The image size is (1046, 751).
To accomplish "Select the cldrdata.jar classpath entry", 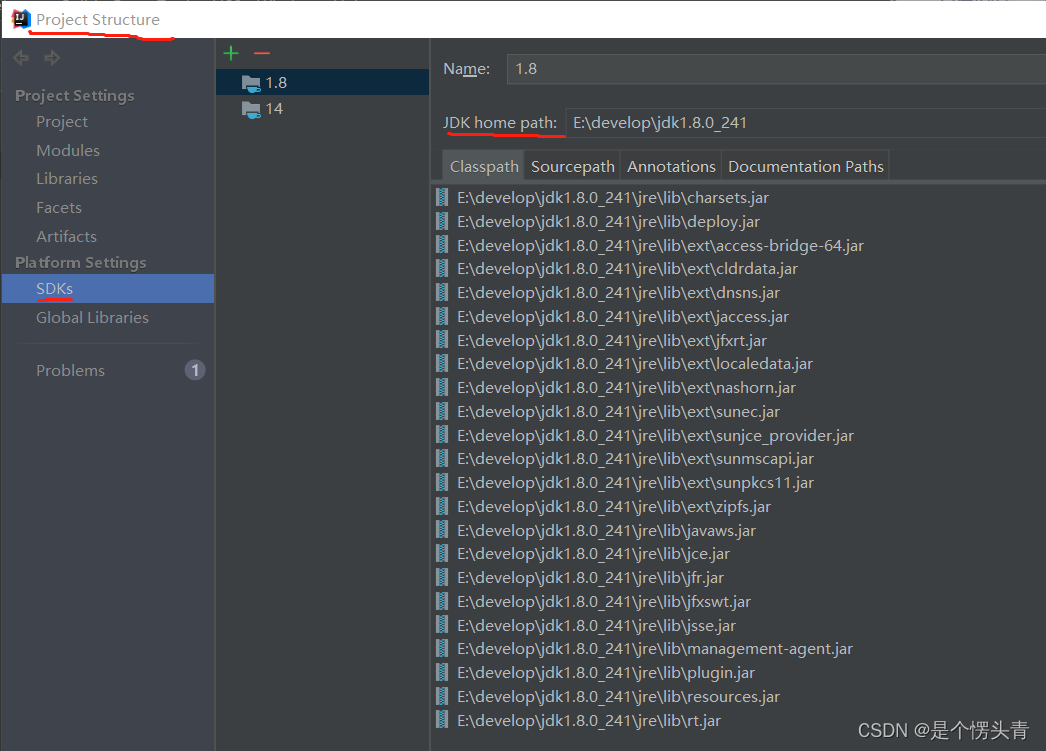I will (627, 269).
